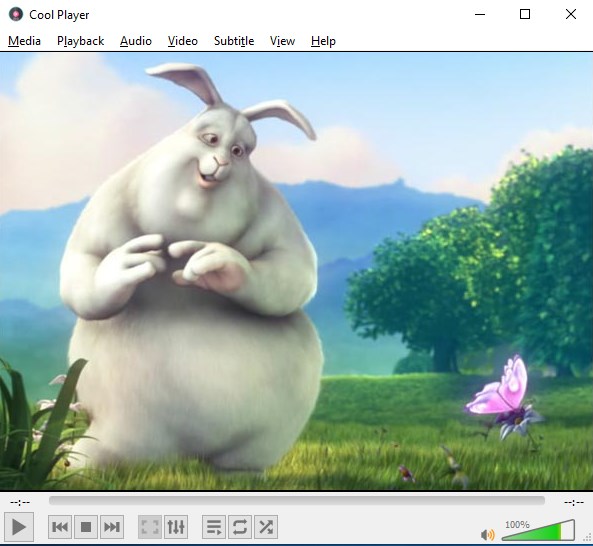Skip to the next media track
593x546 pixels.
[x=112, y=527]
